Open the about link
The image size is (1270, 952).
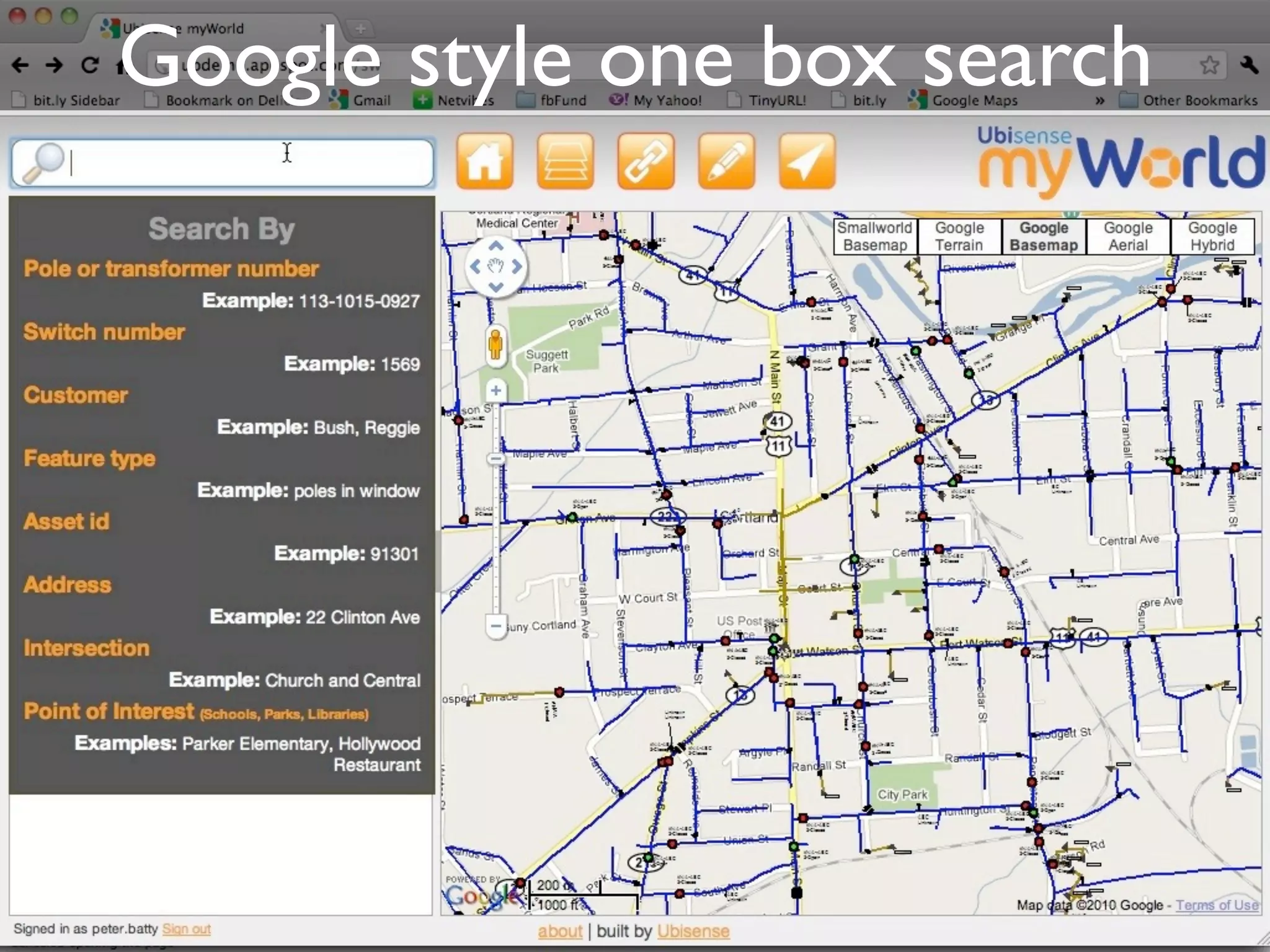point(560,931)
